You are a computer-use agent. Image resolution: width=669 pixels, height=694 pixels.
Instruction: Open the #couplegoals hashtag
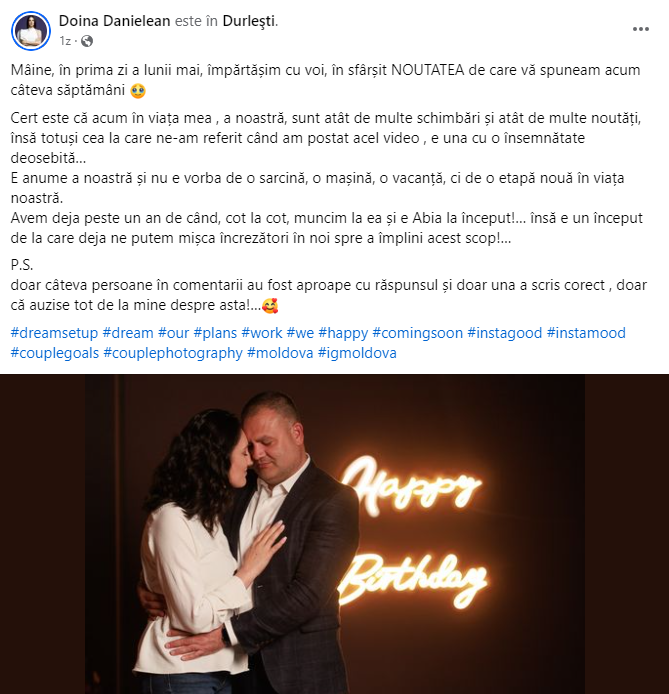(x=55, y=353)
